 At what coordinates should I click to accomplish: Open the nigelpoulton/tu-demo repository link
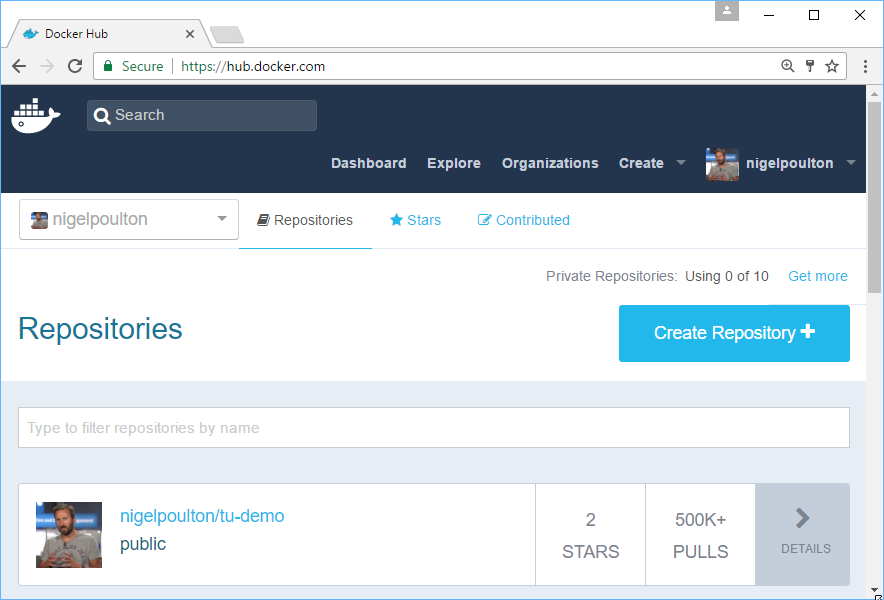pos(202,516)
